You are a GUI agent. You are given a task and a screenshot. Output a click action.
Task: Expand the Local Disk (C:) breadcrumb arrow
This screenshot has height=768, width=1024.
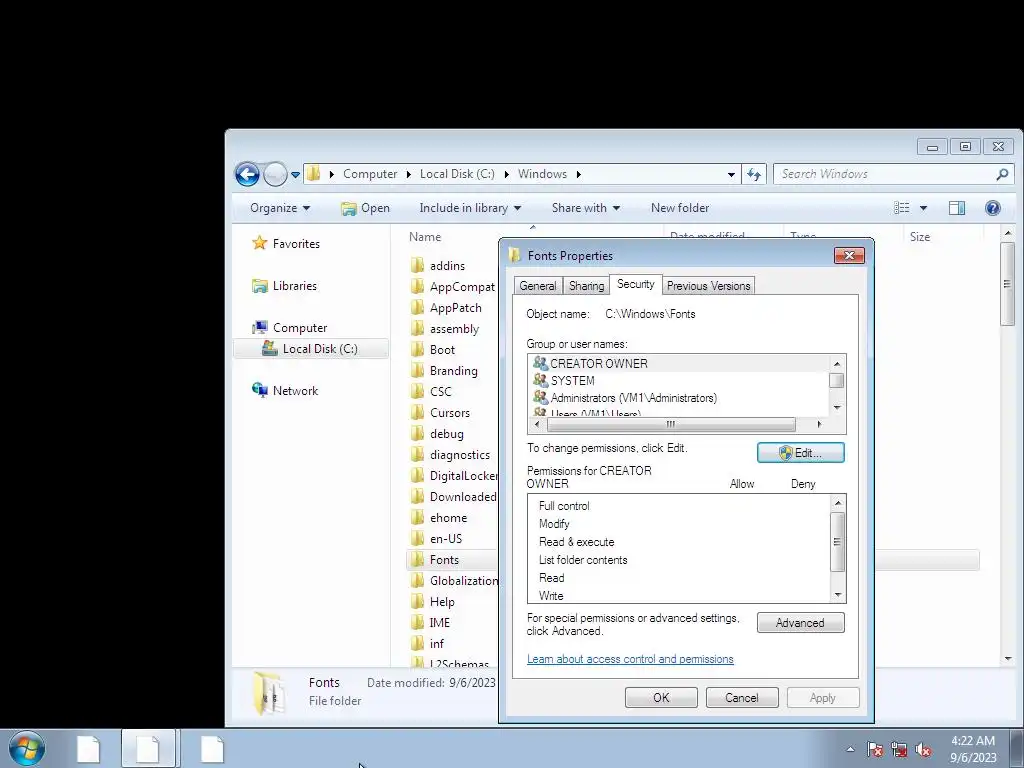point(507,174)
